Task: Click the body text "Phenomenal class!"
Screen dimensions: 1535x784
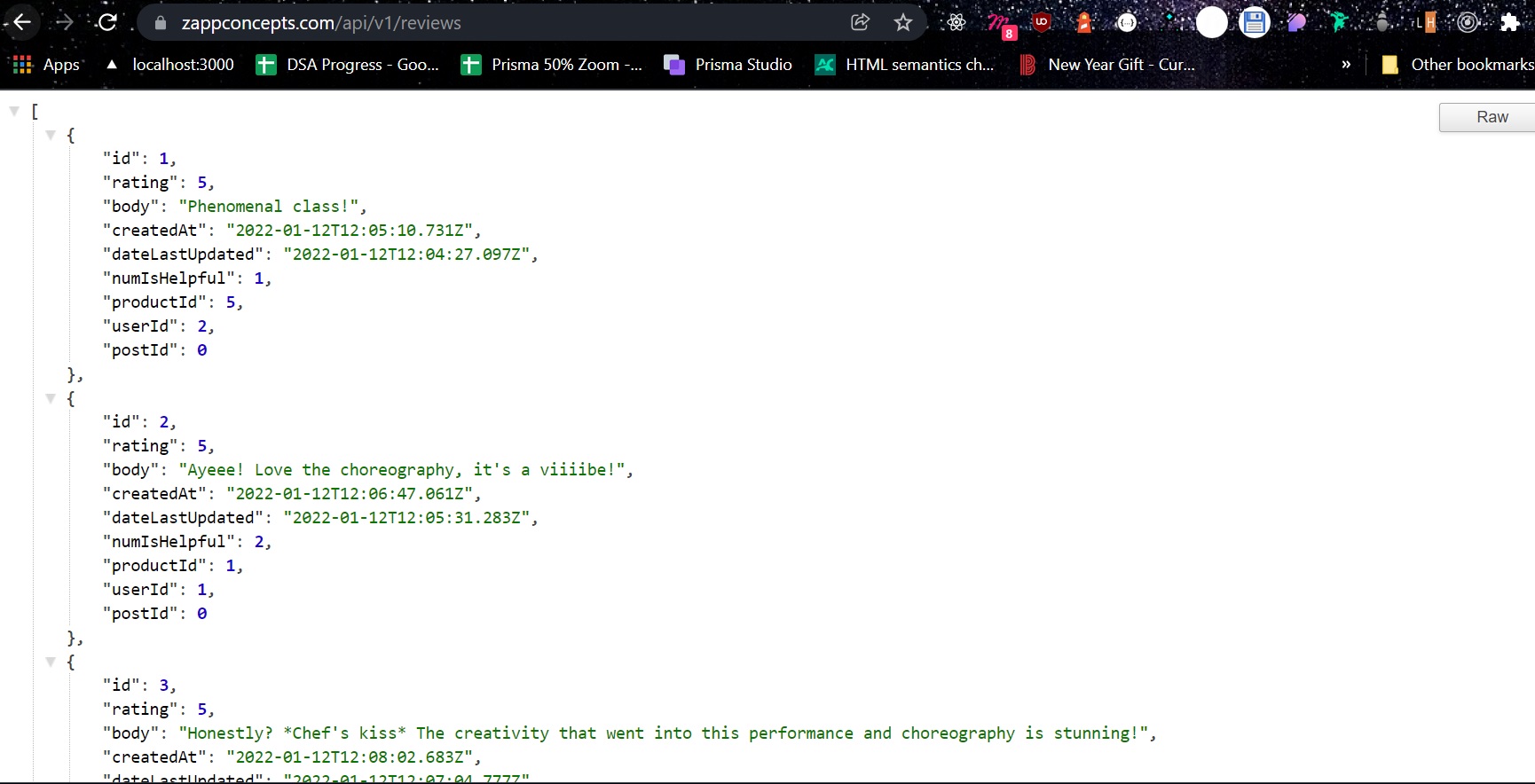Action: pos(269,207)
